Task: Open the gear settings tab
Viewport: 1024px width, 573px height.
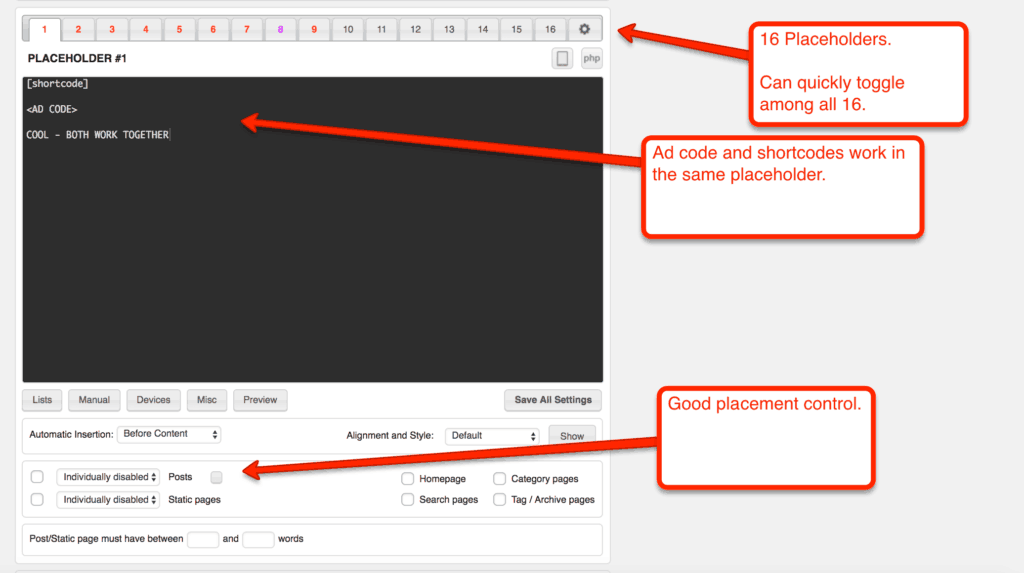Action: (x=584, y=29)
